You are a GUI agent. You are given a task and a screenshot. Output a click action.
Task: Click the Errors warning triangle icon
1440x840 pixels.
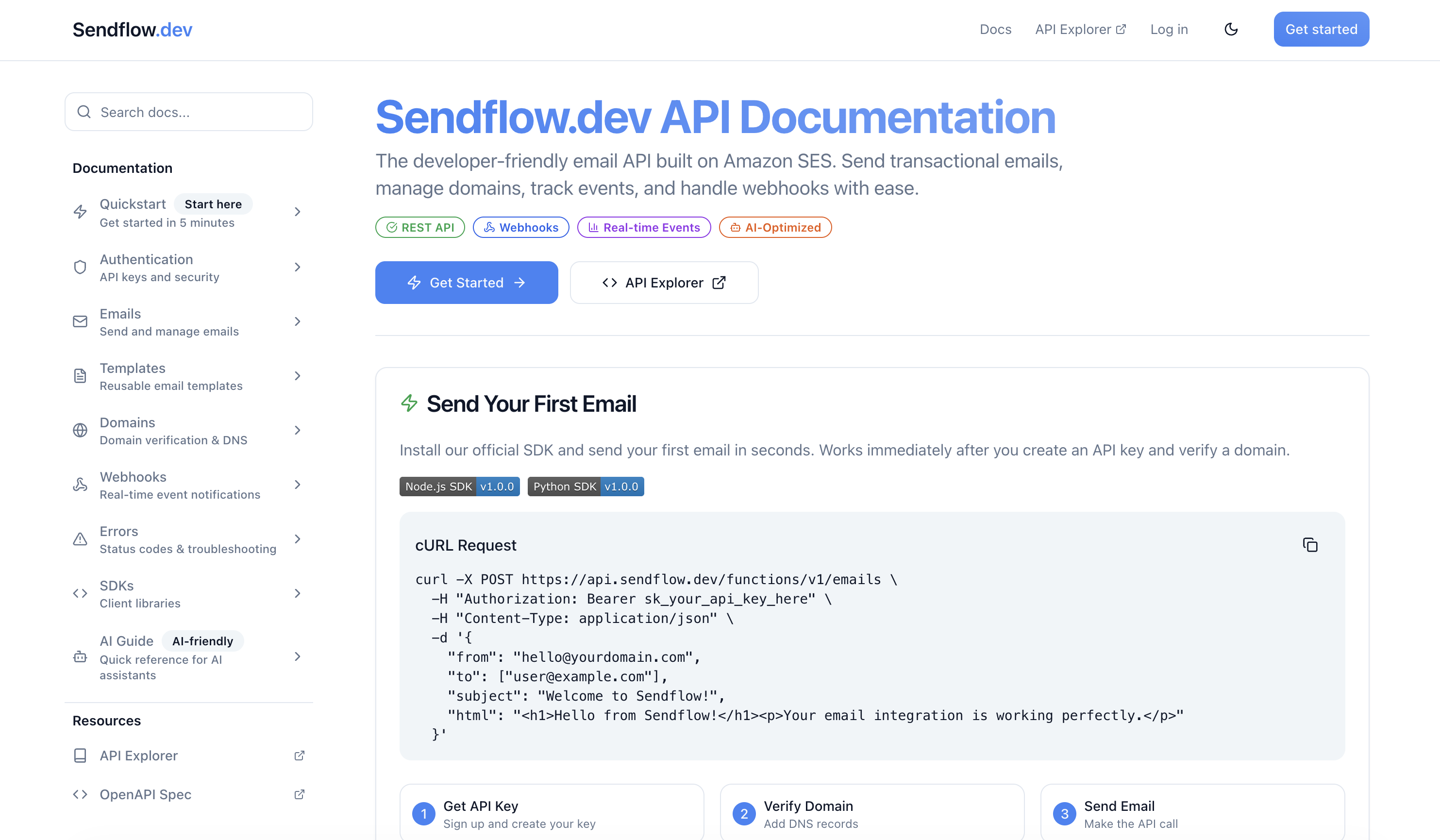click(x=80, y=539)
